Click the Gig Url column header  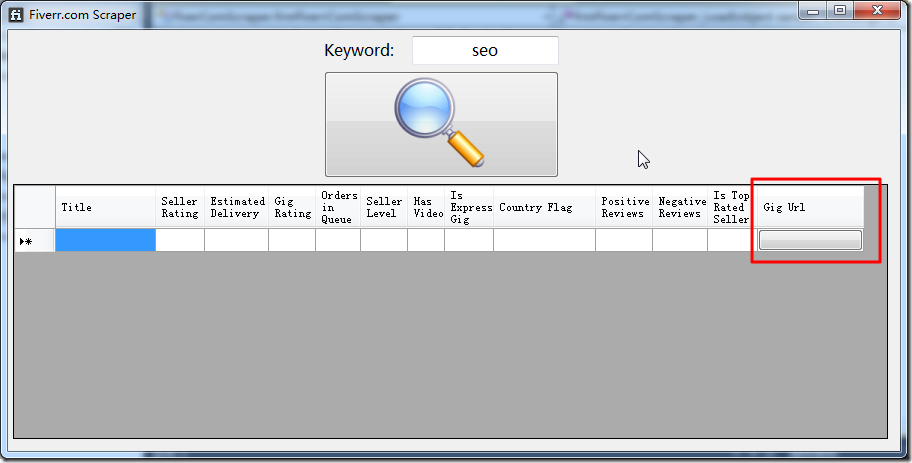pyautogui.click(x=810, y=207)
